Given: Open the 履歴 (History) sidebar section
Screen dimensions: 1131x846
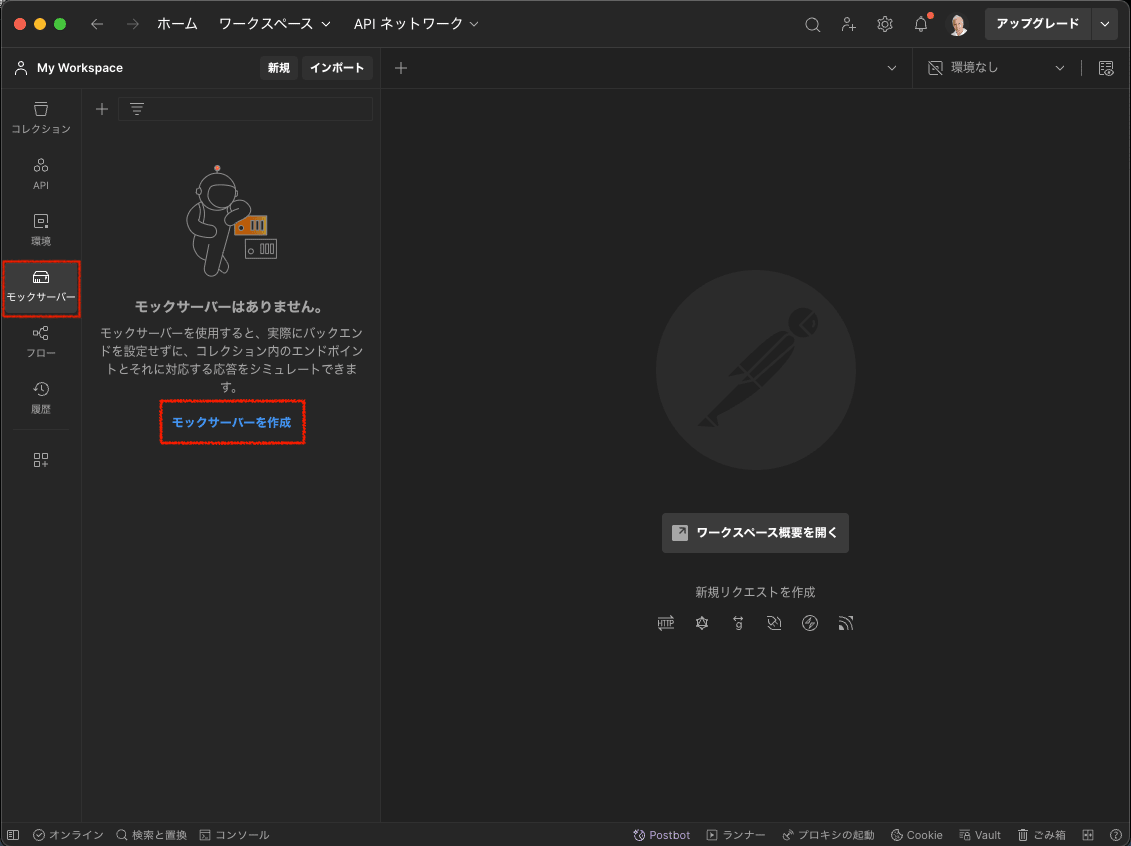Looking at the screenshot, I should click(x=40, y=398).
